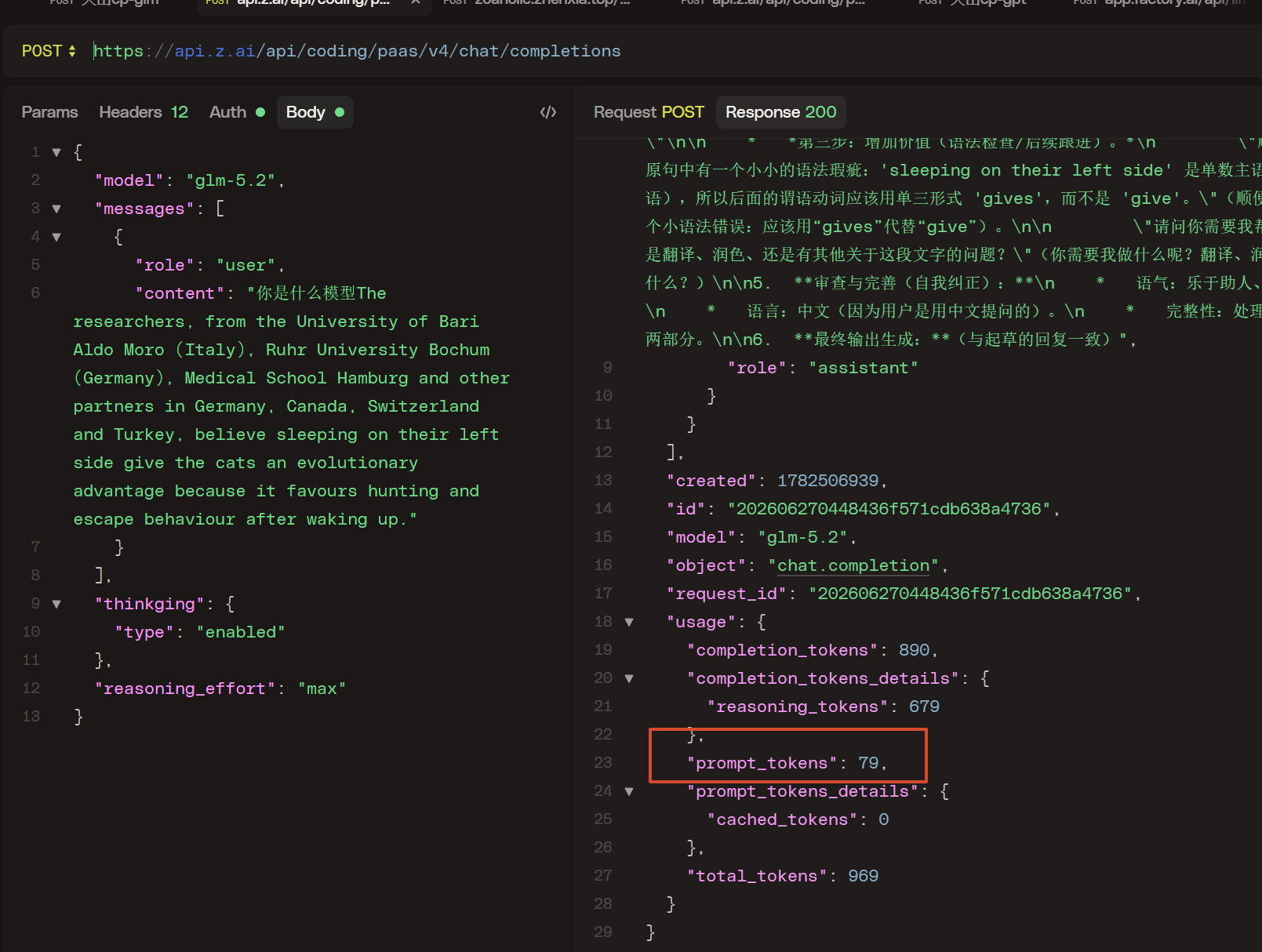This screenshot has width=1262, height=952.
Task: Select the Response 200 tab
Action: point(780,112)
